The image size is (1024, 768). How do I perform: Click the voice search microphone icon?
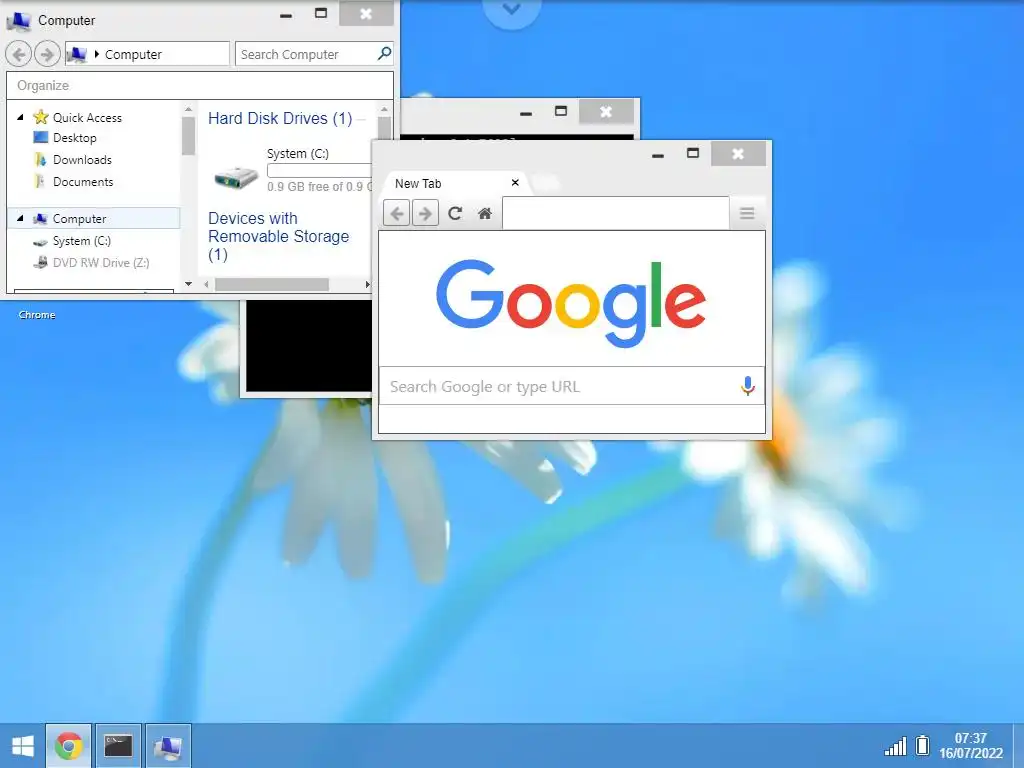tap(748, 386)
